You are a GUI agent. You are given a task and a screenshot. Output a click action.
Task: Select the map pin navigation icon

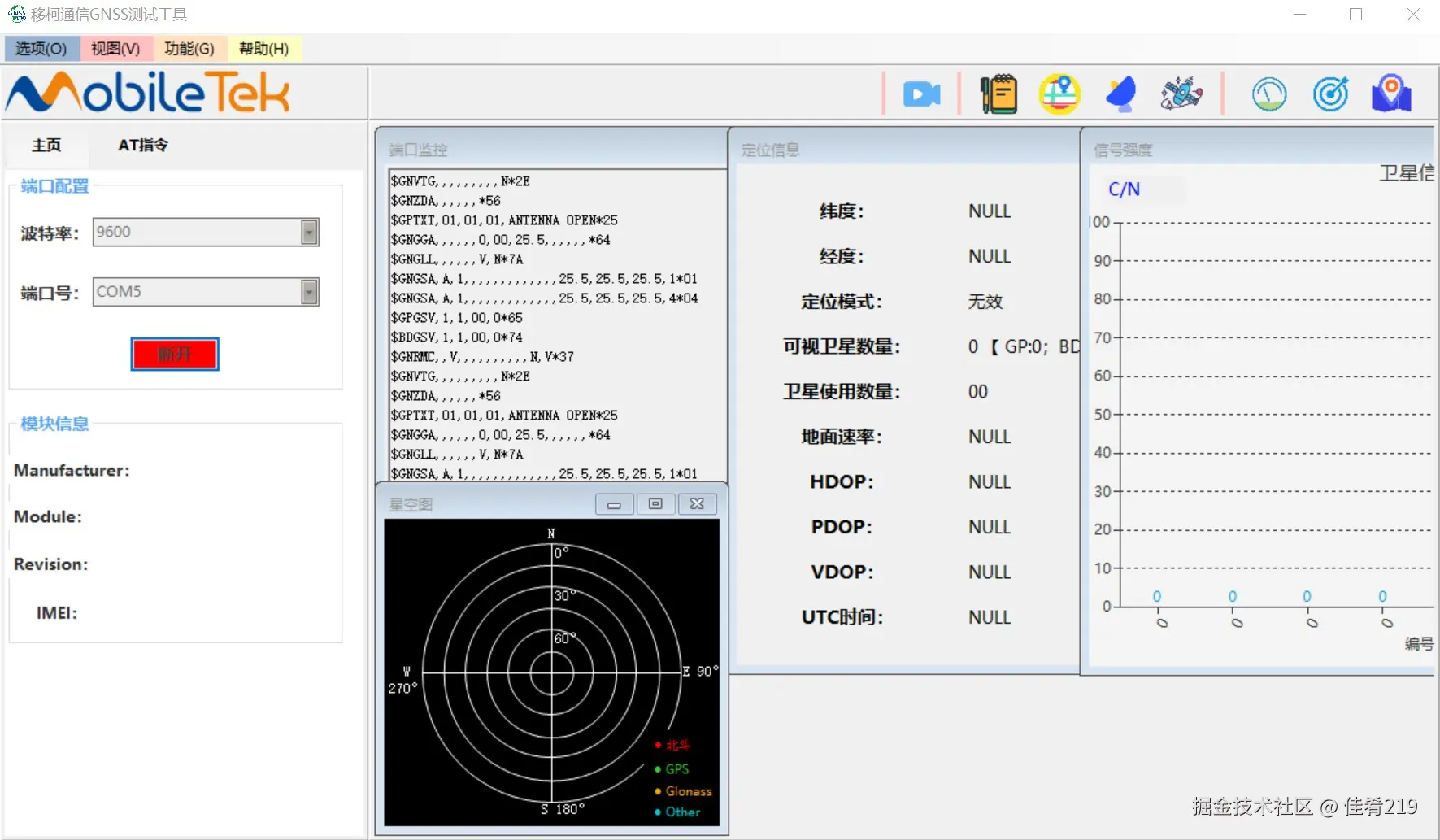1392,94
